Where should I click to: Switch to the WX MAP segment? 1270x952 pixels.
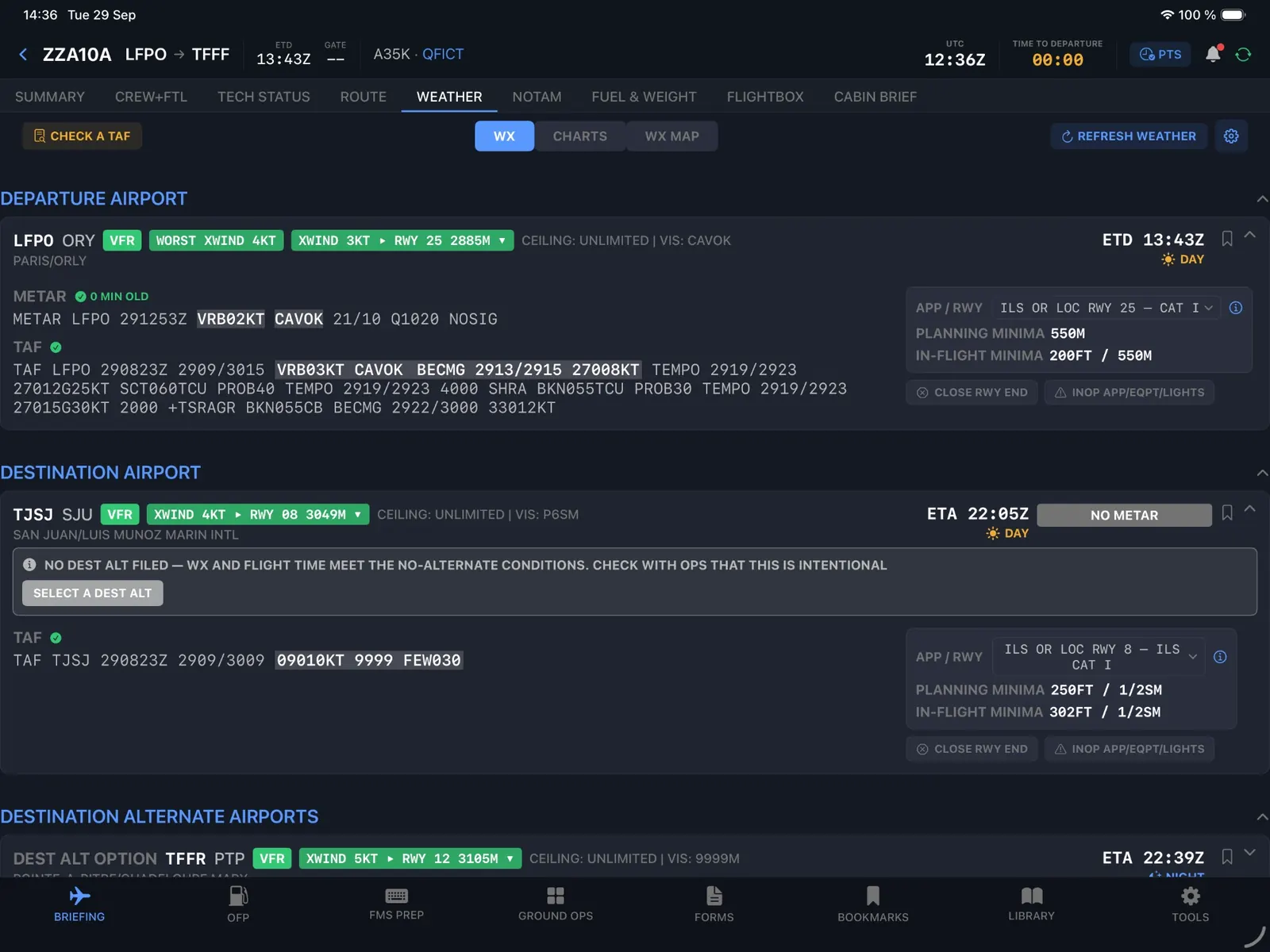pyautogui.click(x=672, y=136)
